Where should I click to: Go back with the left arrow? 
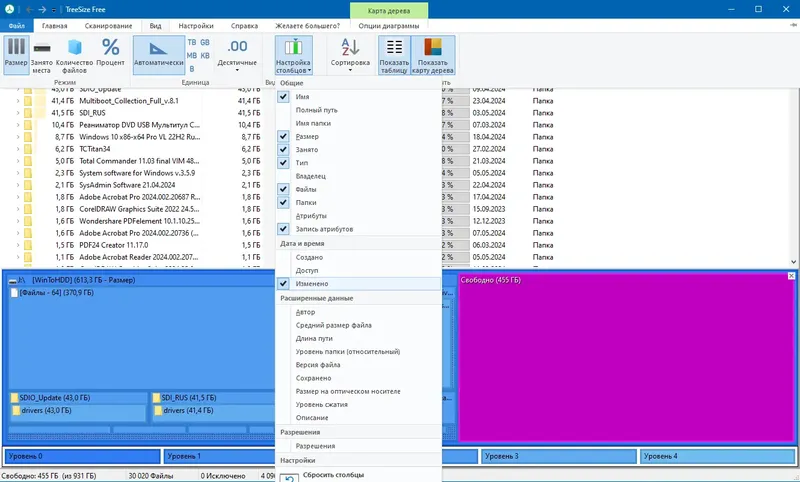pos(29,10)
